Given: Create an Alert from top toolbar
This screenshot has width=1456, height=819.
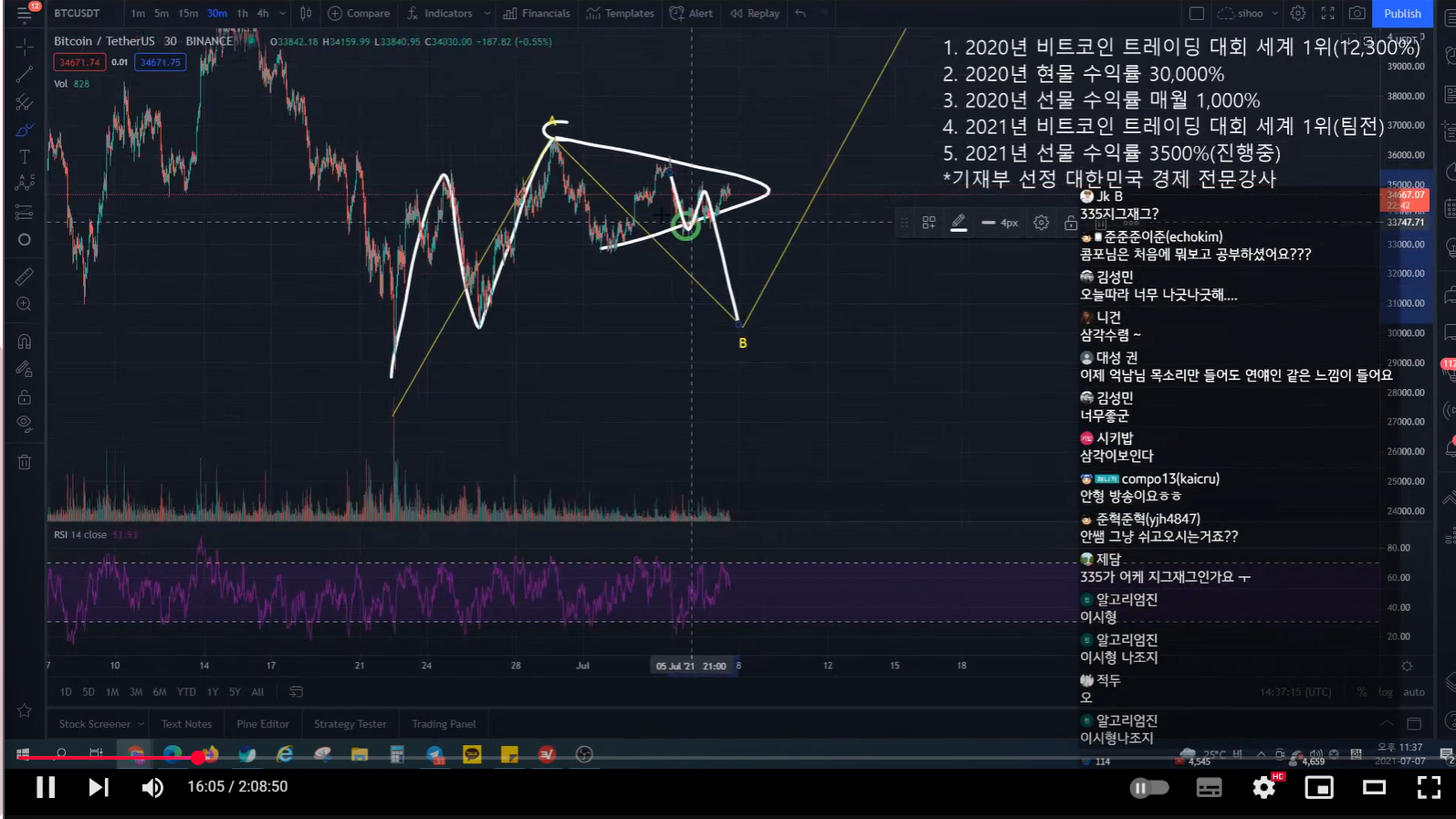Looking at the screenshot, I should (691, 14).
